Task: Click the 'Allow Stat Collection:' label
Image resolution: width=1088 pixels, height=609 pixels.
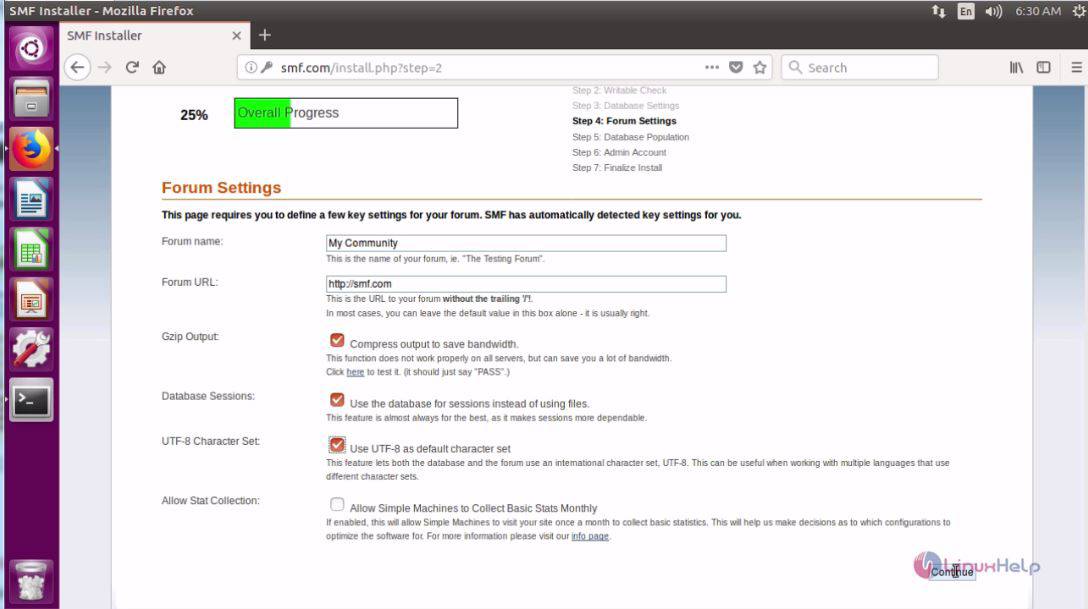Action: [211, 501]
